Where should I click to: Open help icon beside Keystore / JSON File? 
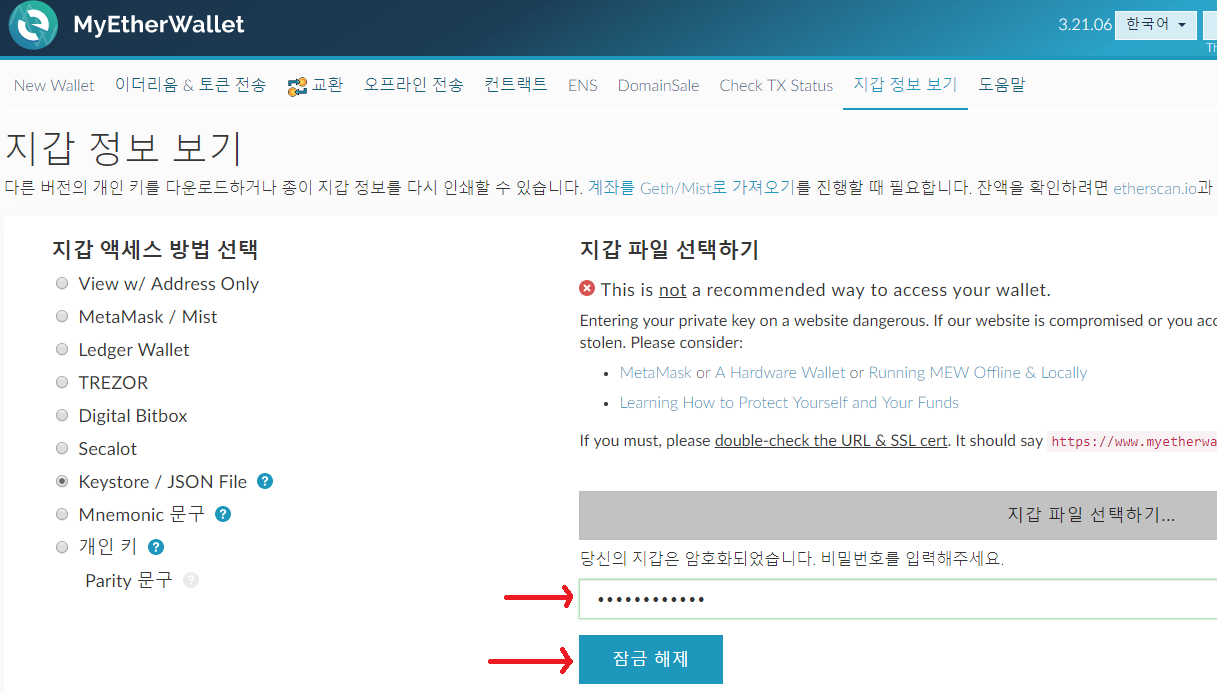[x=265, y=481]
